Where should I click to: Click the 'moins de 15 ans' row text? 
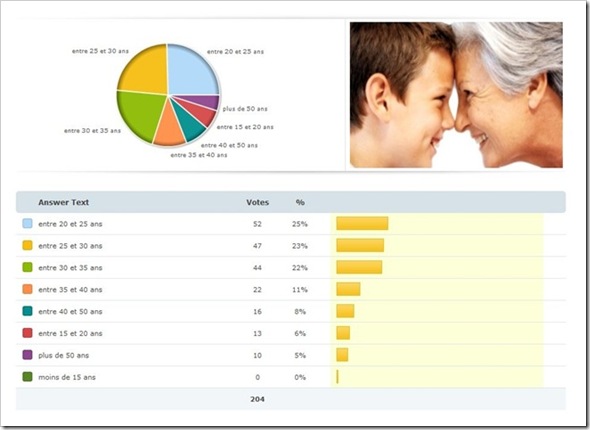pyautogui.click(x=67, y=377)
